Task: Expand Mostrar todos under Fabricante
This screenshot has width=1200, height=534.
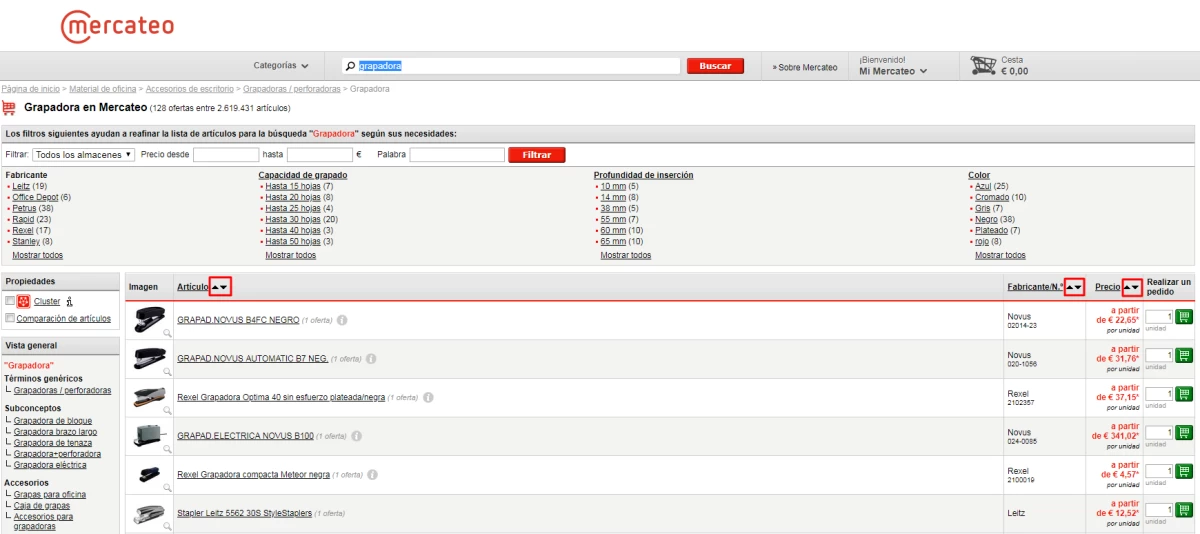Action: [37, 255]
